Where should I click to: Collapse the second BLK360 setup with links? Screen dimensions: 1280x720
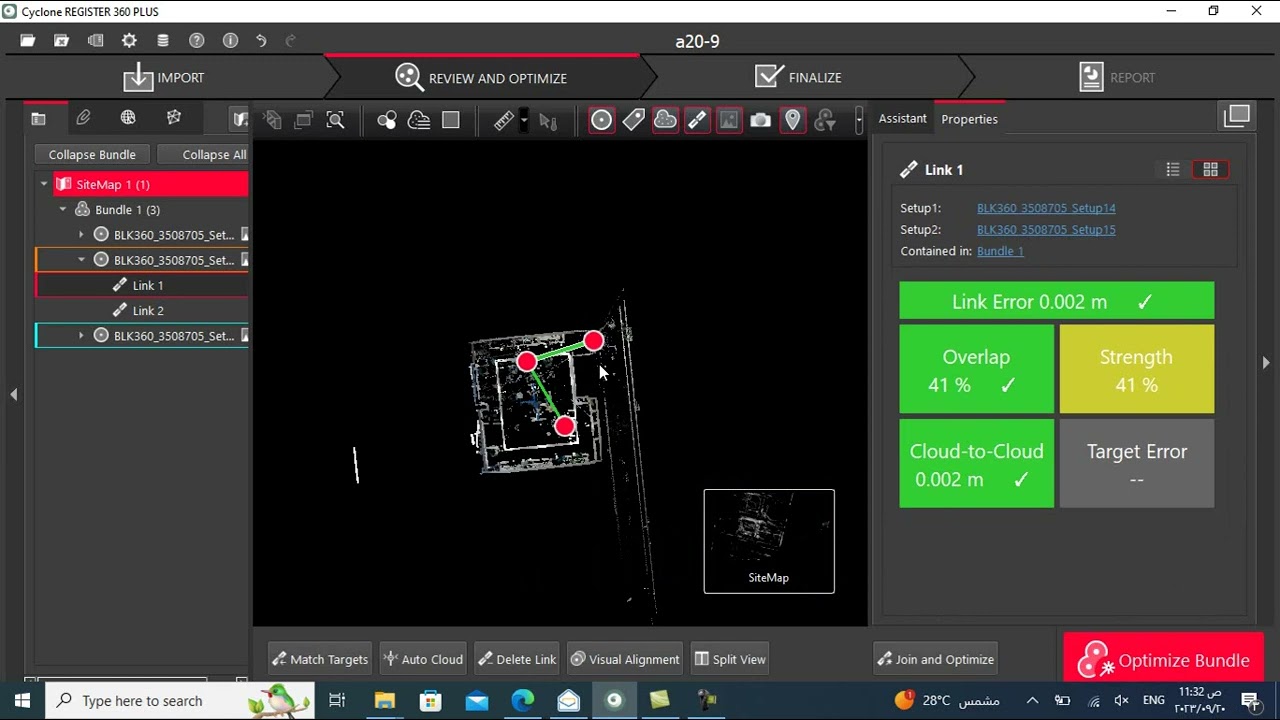81,260
